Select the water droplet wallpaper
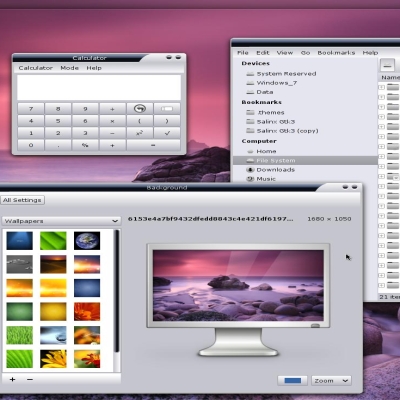 click(53, 335)
